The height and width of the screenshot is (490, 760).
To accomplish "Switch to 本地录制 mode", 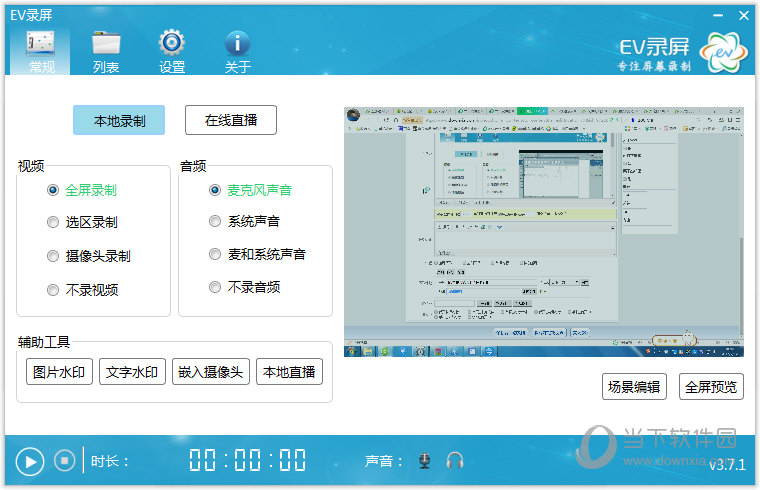I will 119,120.
